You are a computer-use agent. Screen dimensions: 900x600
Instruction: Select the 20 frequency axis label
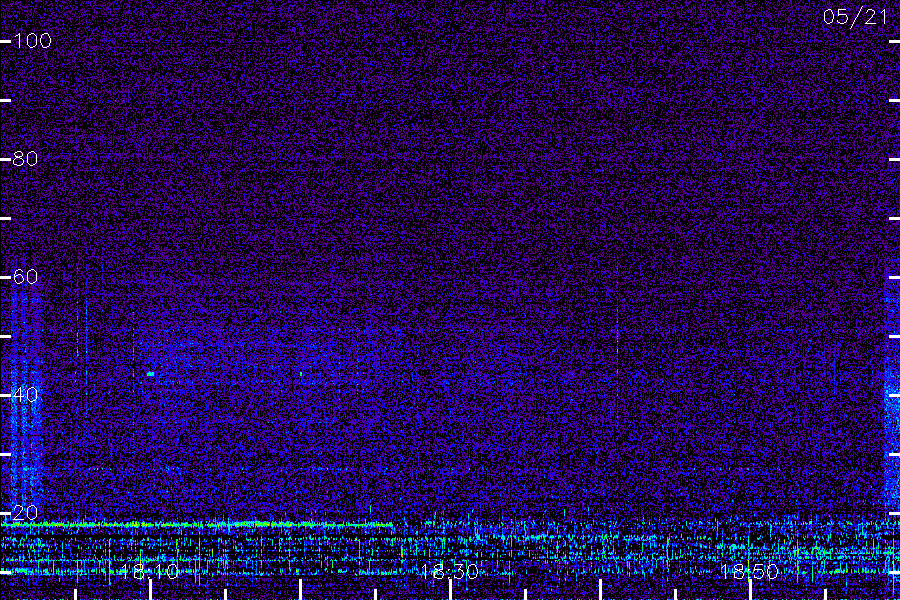pyautogui.click(x=25, y=512)
